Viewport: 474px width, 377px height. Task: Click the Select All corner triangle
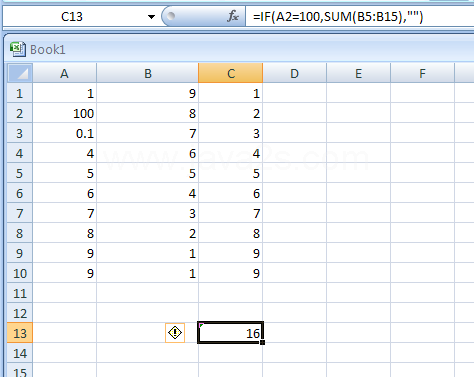(x=20, y=73)
